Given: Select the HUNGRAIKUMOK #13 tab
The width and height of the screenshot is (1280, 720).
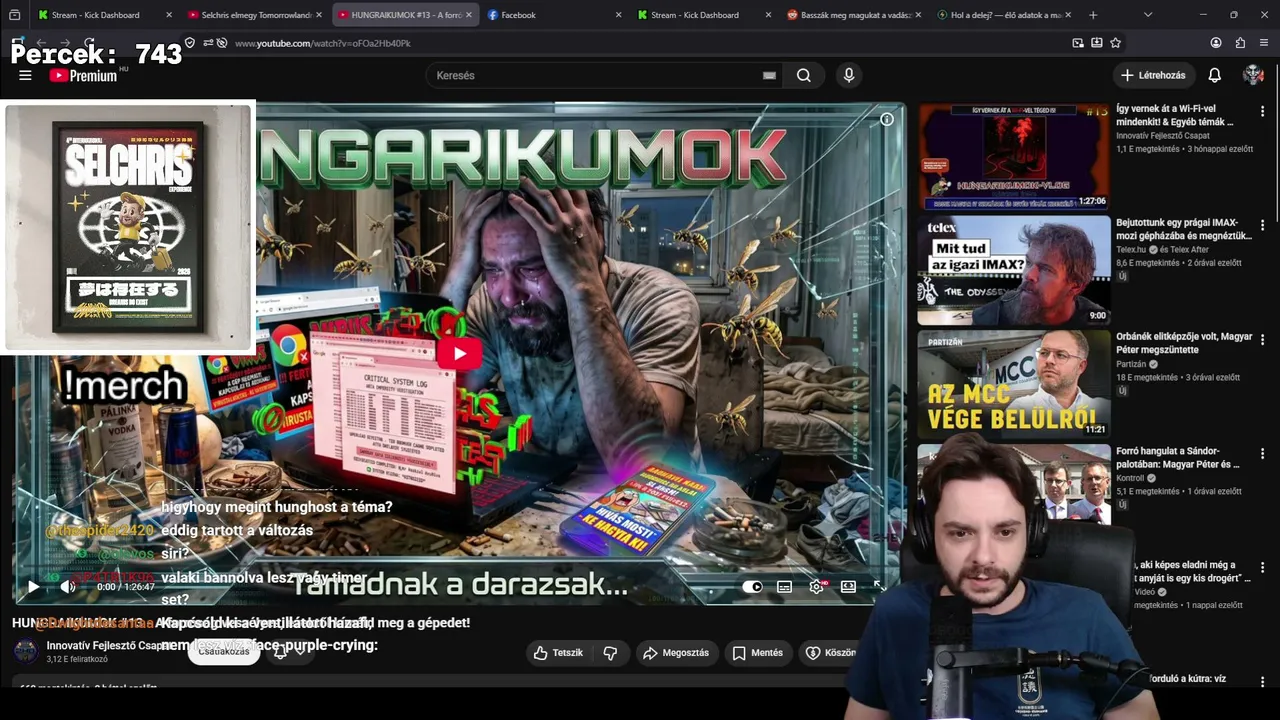Looking at the screenshot, I should tap(405, 15).
